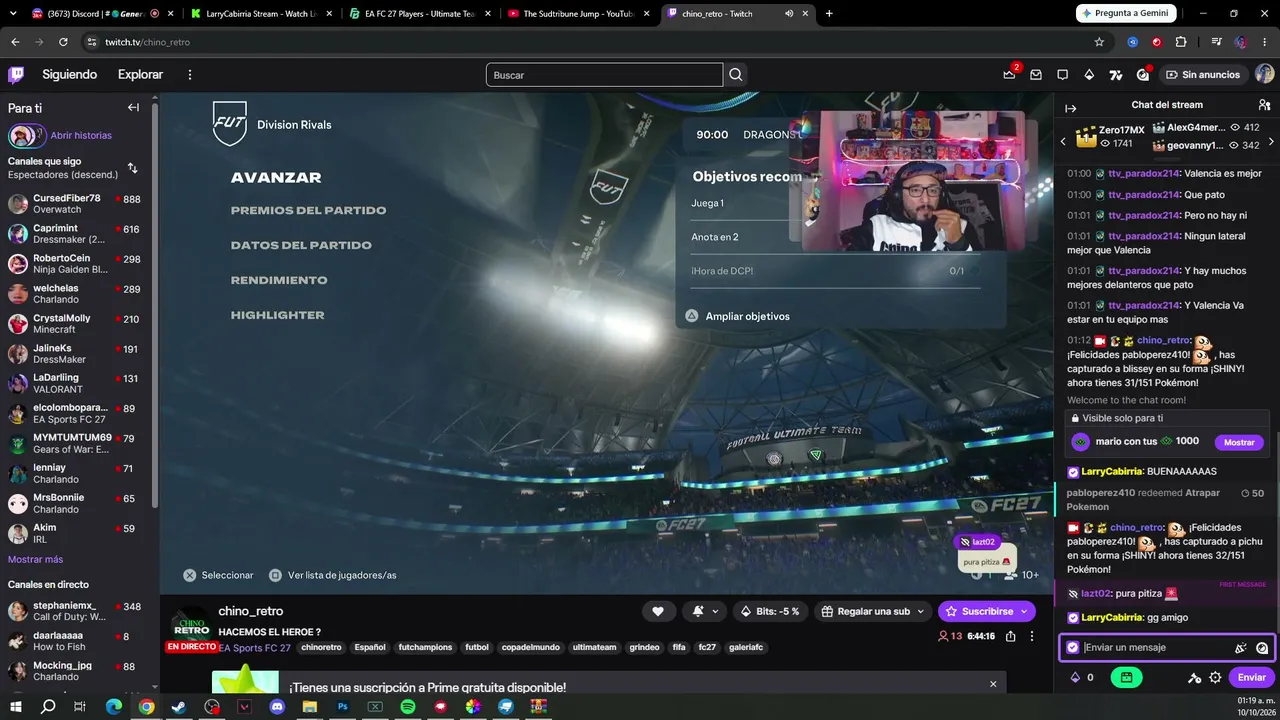Viewport: 1280px width, 720px height.
Task: Open the notification bell dropdown
Action: (x=704, y=611)
